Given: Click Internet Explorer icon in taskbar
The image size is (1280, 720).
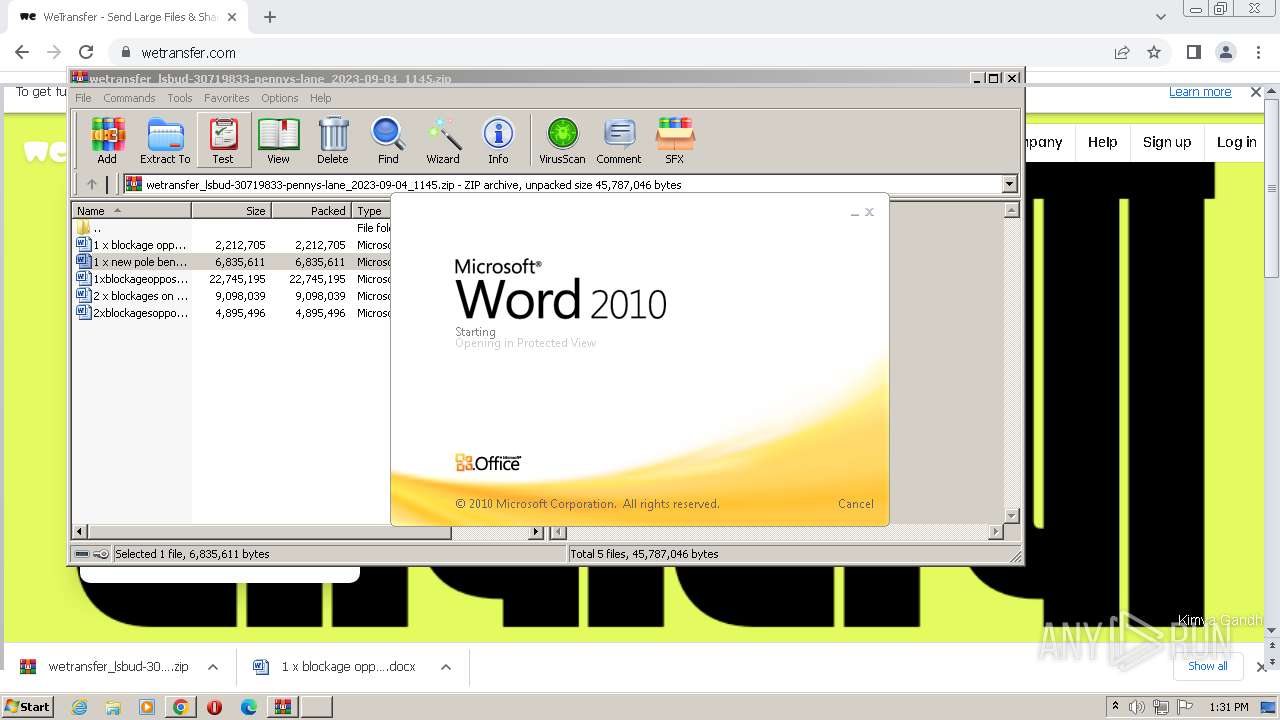Looking at the screenshot, I should [80, 707].
